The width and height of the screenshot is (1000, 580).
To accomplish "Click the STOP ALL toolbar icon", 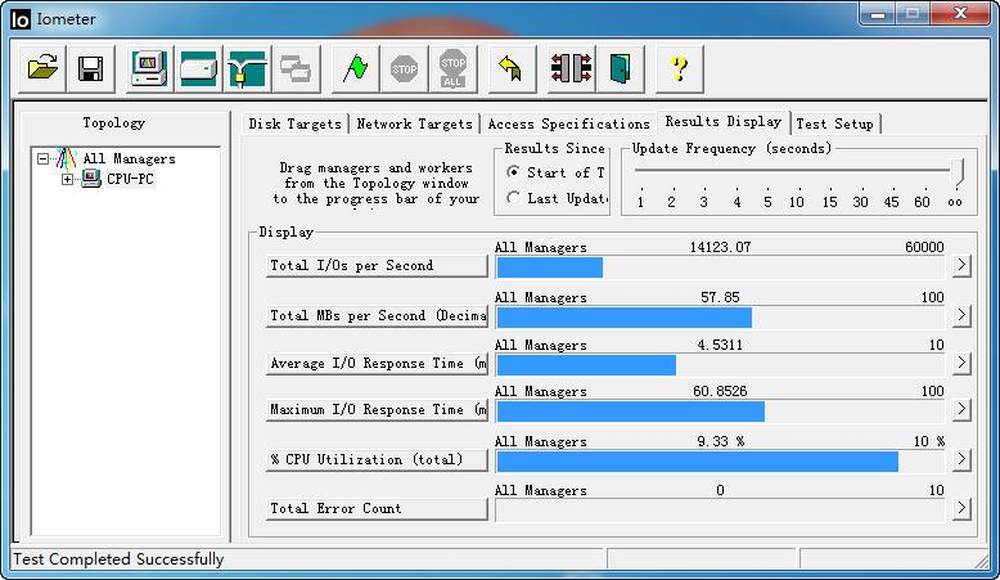I will (453, 68).
